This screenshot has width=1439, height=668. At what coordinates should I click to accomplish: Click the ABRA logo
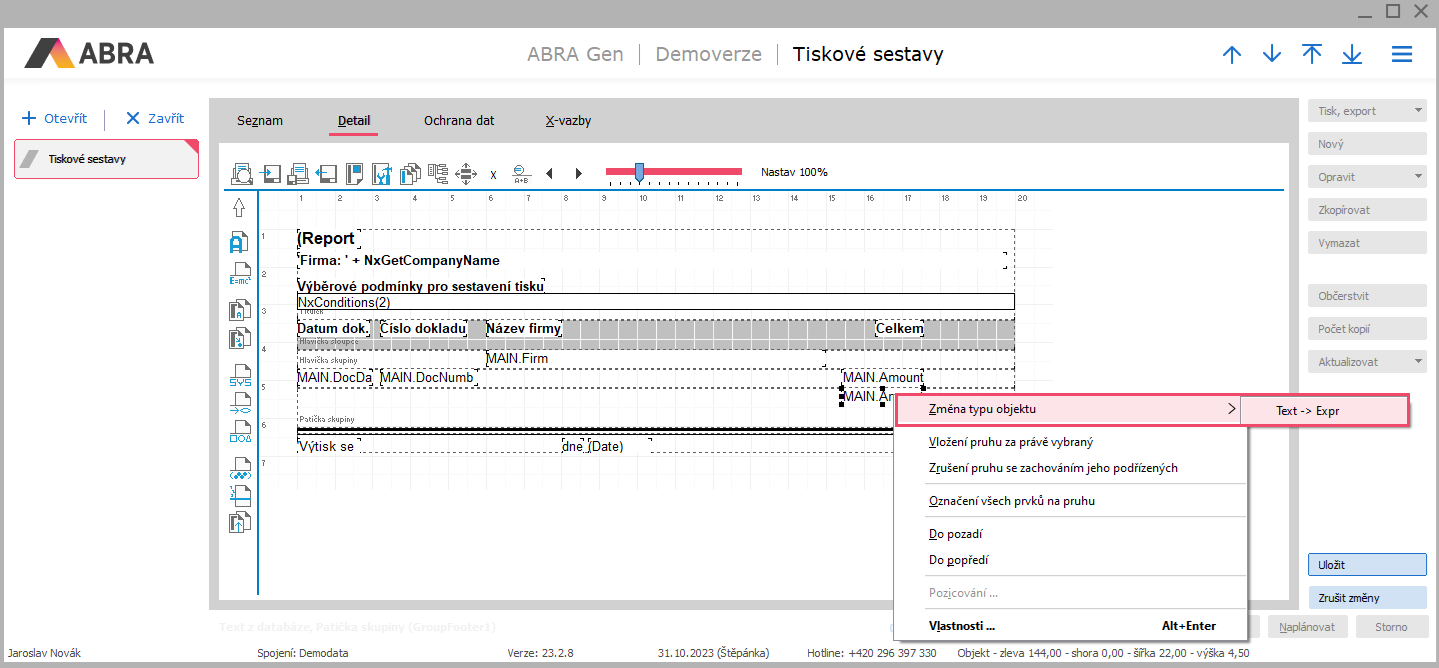(89, 53)
